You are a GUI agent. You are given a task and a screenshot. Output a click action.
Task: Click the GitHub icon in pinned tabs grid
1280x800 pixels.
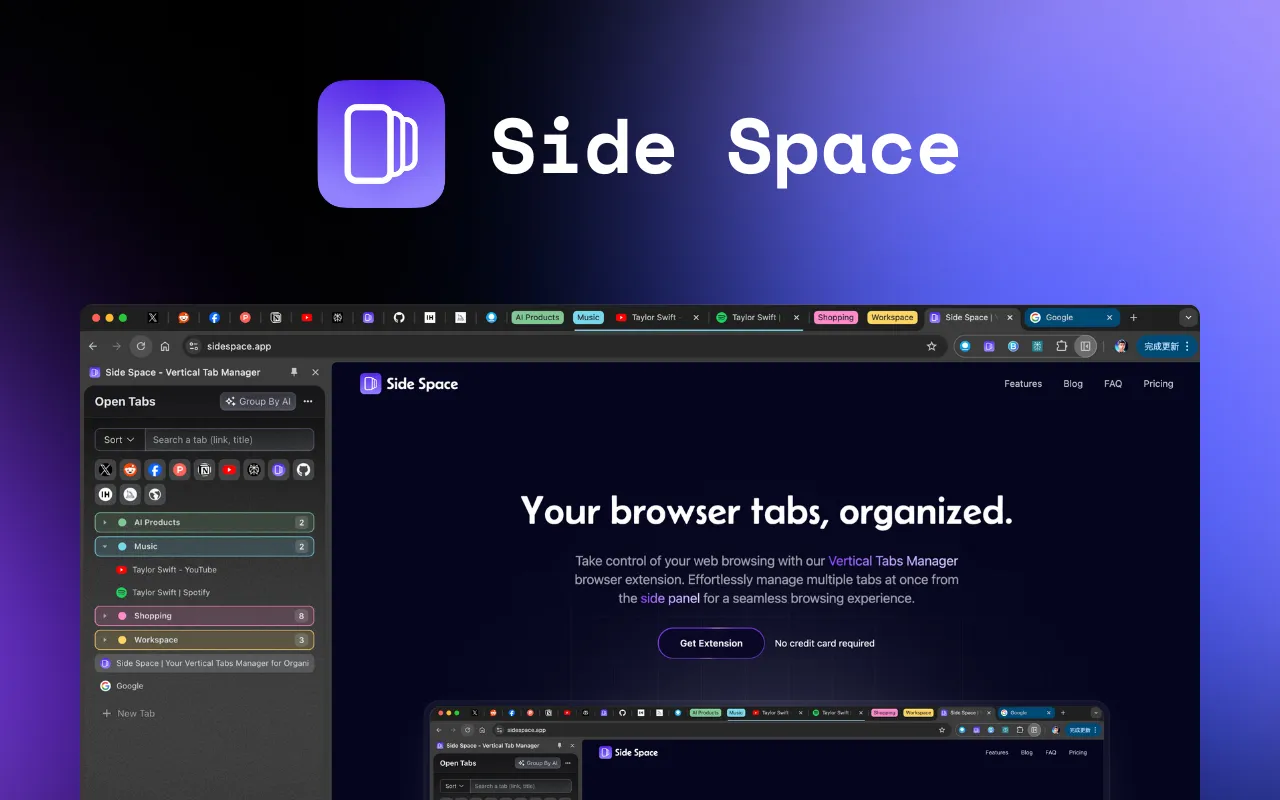304,469
